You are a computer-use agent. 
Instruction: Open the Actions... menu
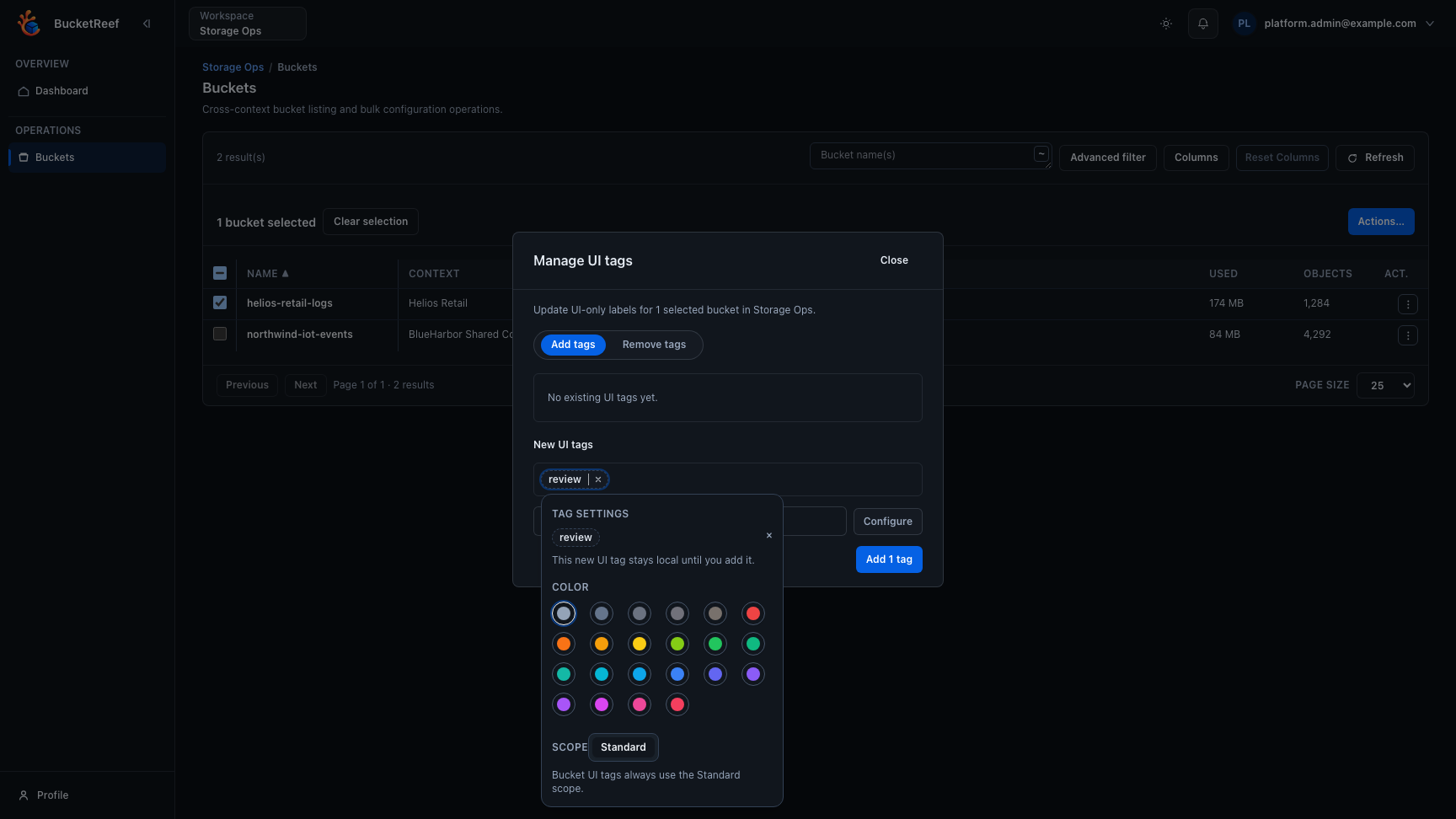[x=1381, y=222]
